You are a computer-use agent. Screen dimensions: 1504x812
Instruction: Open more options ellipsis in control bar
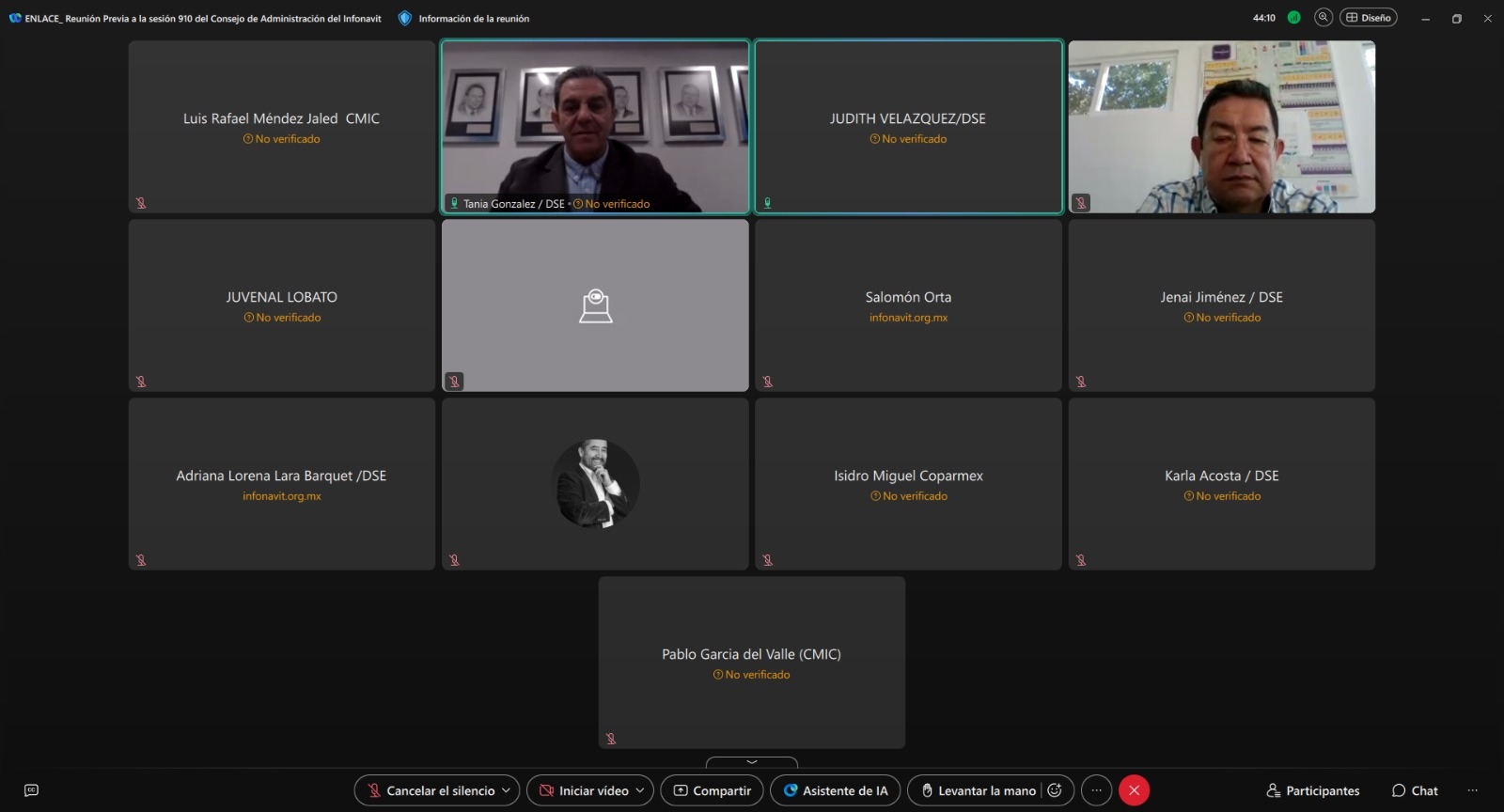coord(1096,790)
